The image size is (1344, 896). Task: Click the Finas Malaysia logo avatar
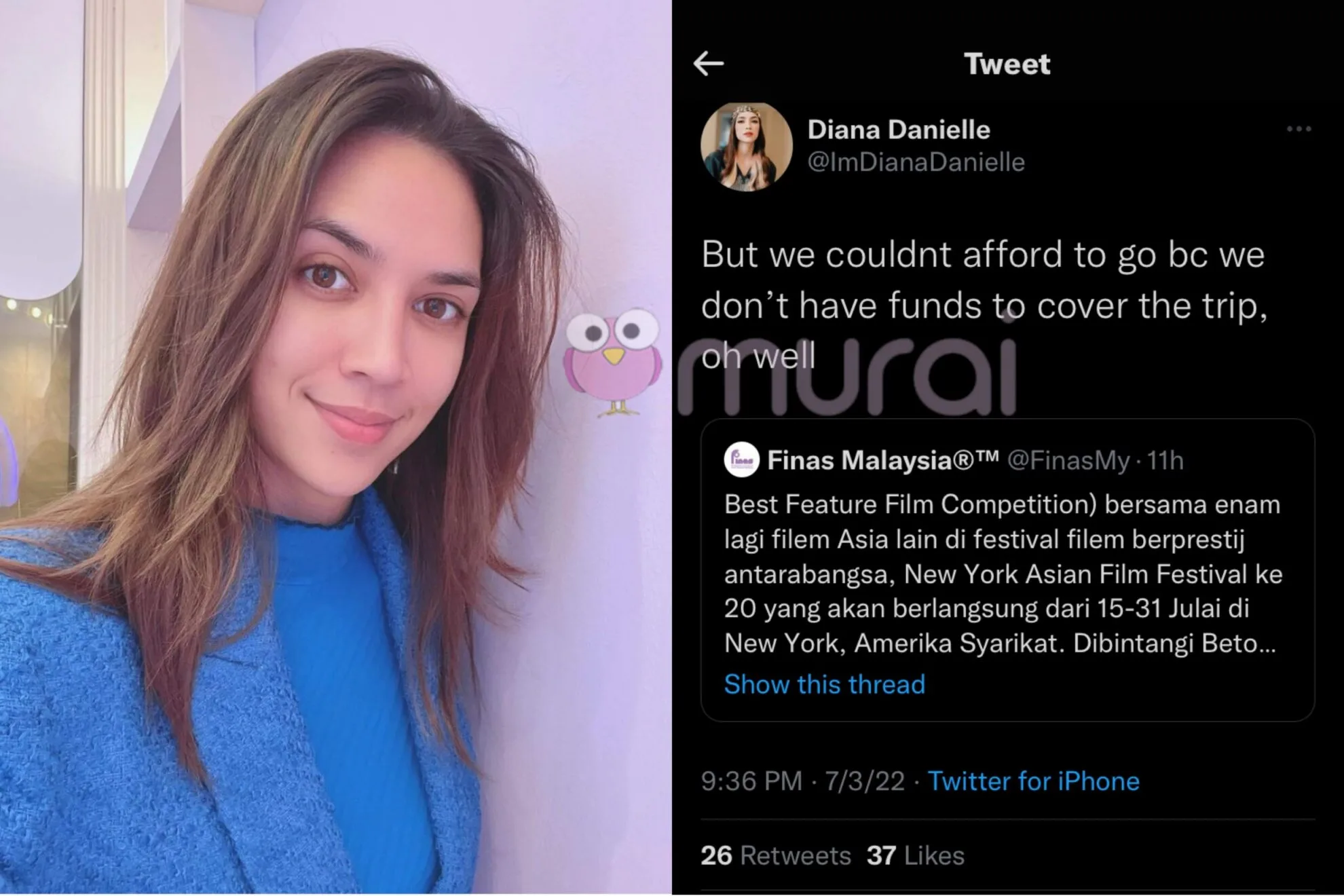[x=741, y=460]
